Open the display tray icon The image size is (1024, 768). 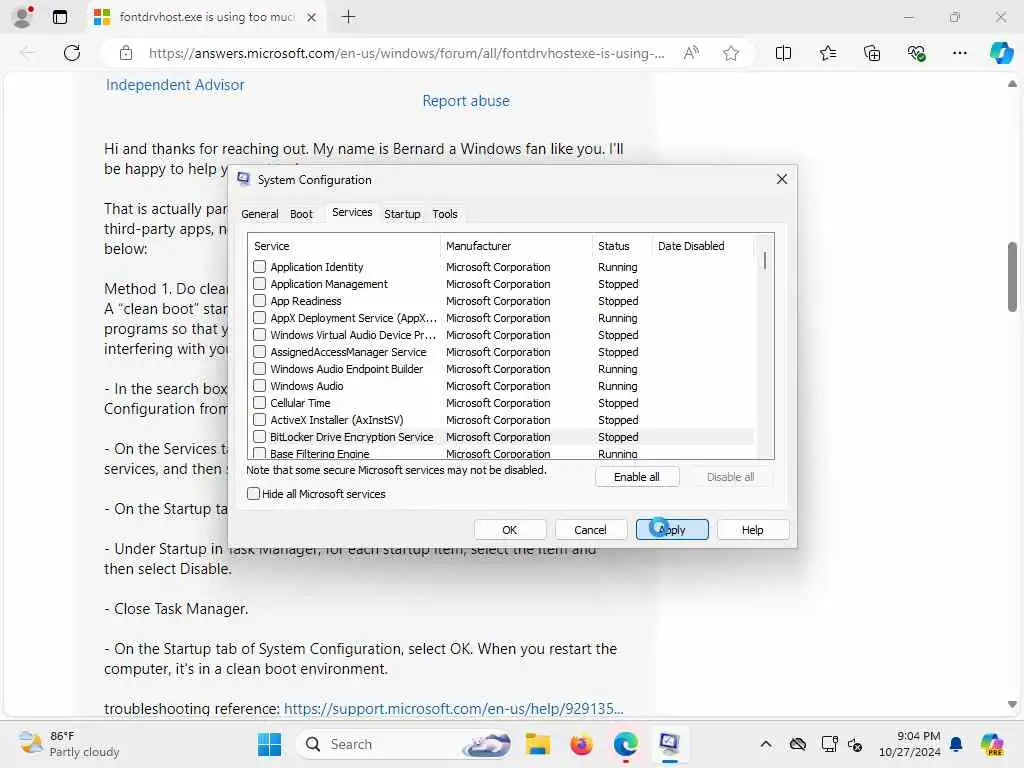coord(829,744)
